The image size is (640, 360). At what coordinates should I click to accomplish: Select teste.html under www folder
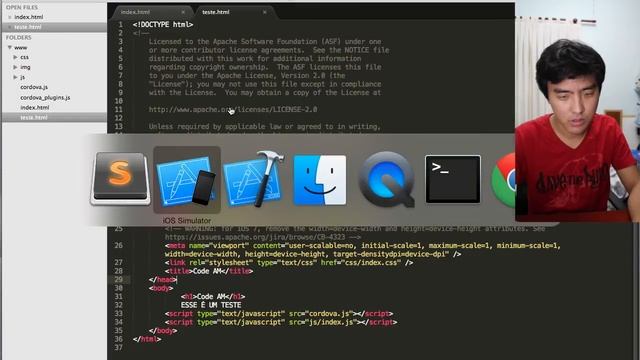(x=34, y=118)
